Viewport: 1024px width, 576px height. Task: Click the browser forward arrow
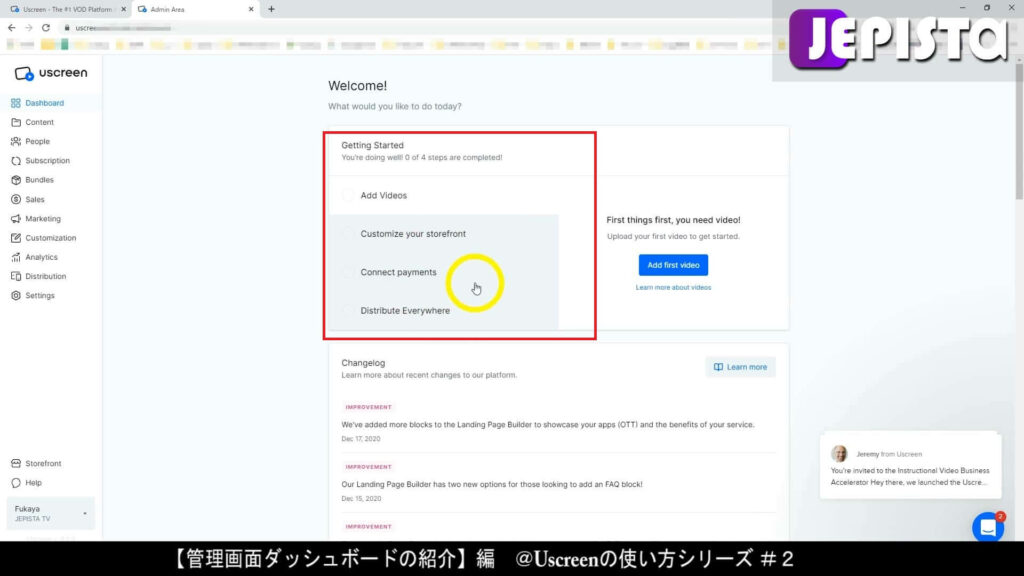(x=28, y=27)
